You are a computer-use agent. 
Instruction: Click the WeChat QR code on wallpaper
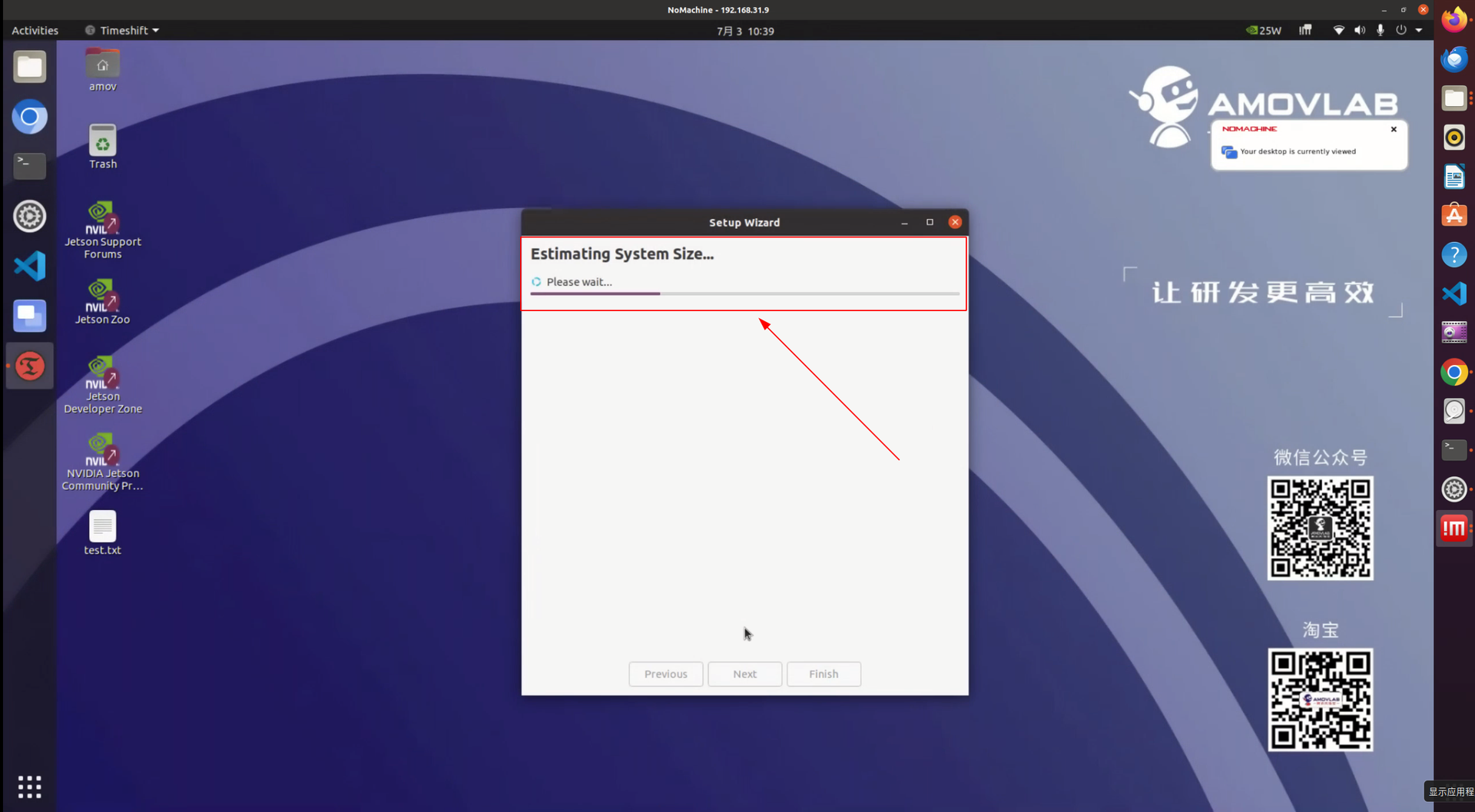click(x=1320, y=528)
